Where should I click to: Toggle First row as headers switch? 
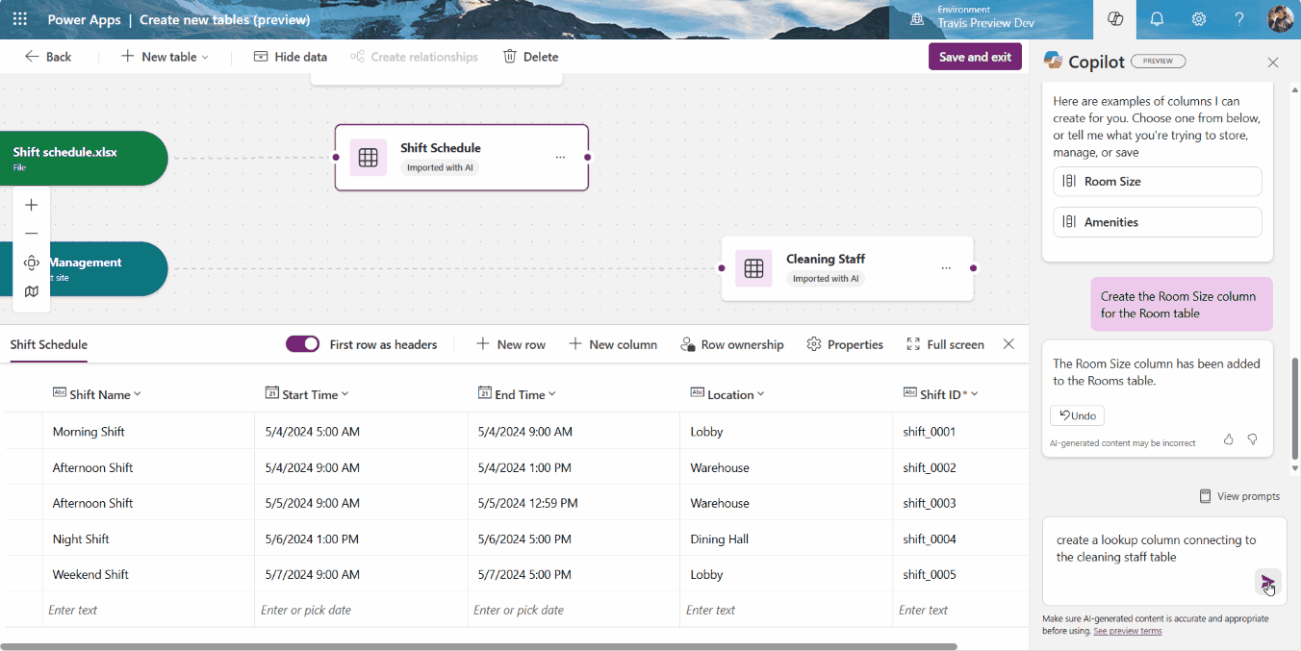(302, 344)
